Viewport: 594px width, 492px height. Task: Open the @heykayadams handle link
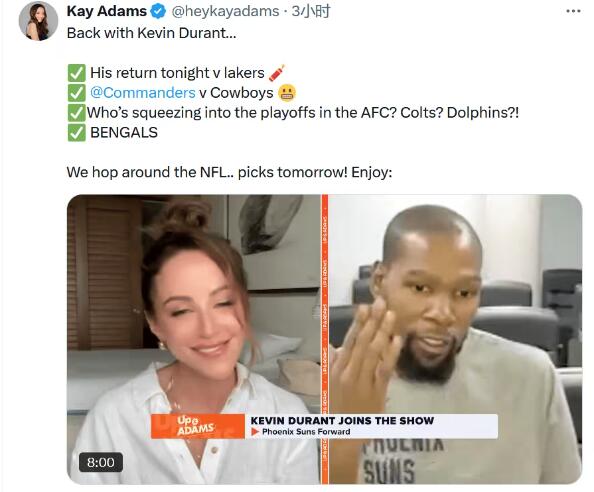point(225,11)
